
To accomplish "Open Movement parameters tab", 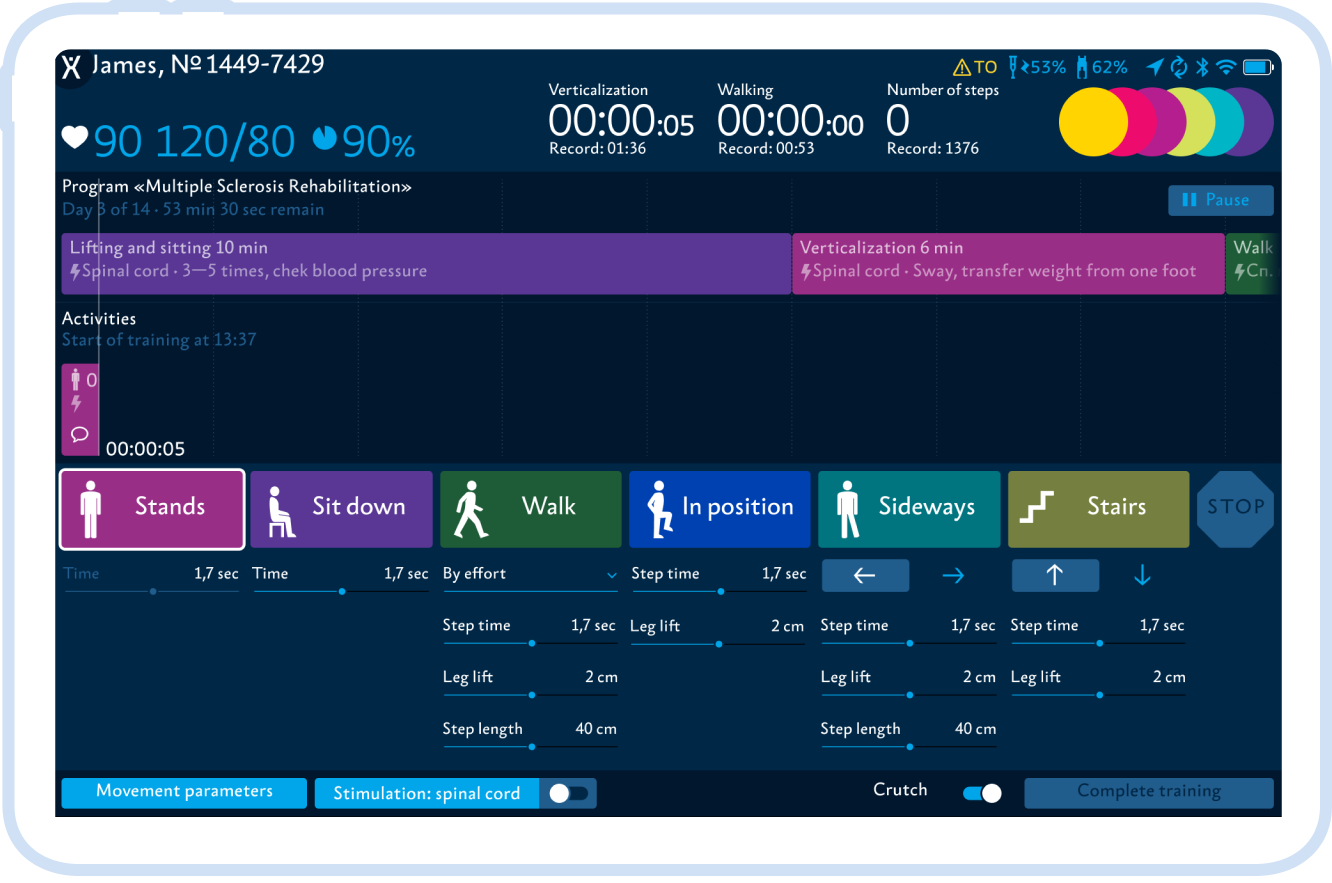I will click(184, 792).
